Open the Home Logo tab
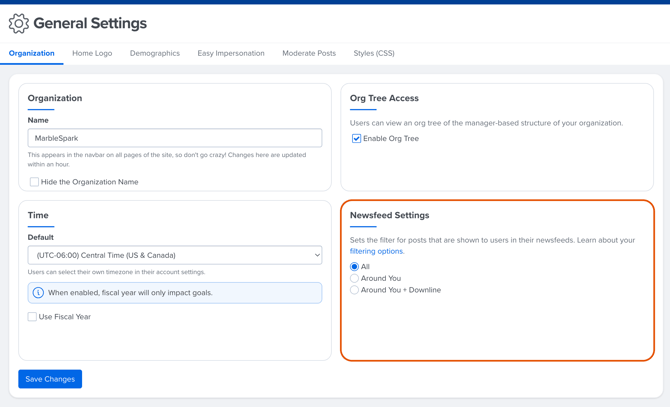 coord(92,53)
